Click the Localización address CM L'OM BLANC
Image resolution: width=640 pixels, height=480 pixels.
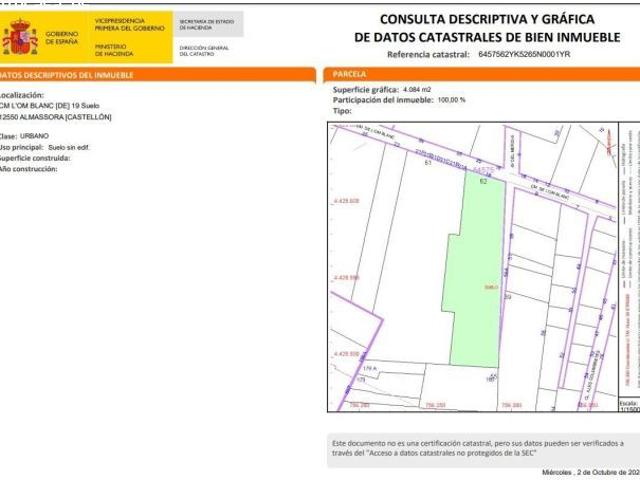point(48,106)
